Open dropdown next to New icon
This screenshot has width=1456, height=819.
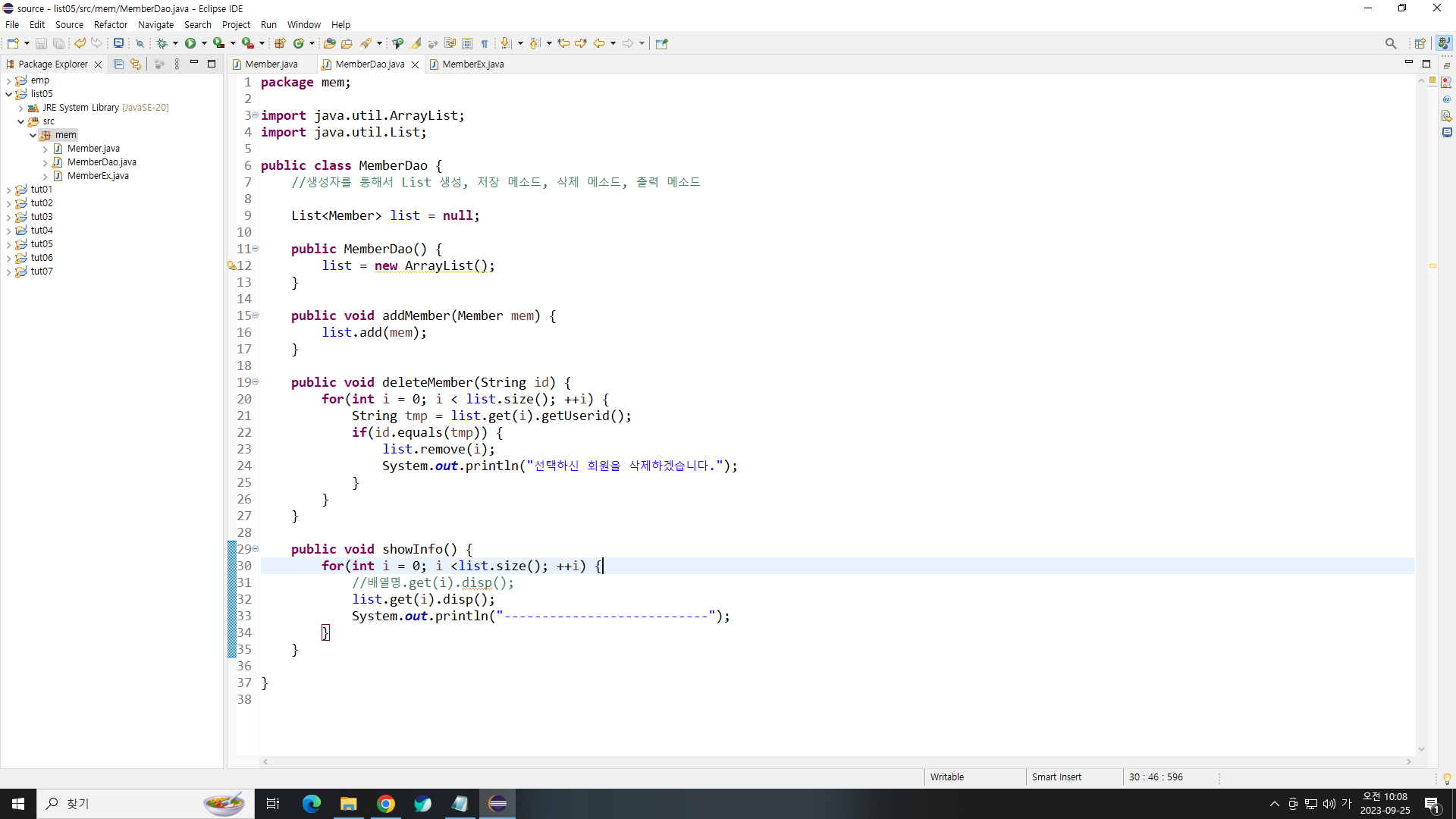click(27, 43)
